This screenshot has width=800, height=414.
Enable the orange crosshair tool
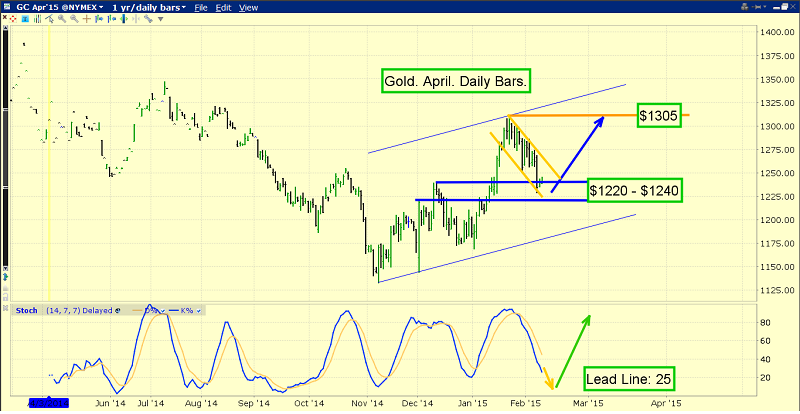[x=87, y=19]
